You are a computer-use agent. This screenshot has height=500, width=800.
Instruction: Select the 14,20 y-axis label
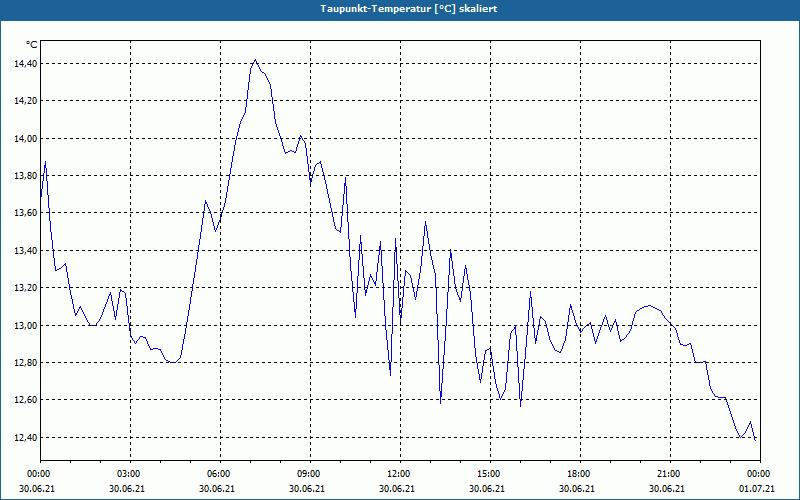(x=25, y=101)
